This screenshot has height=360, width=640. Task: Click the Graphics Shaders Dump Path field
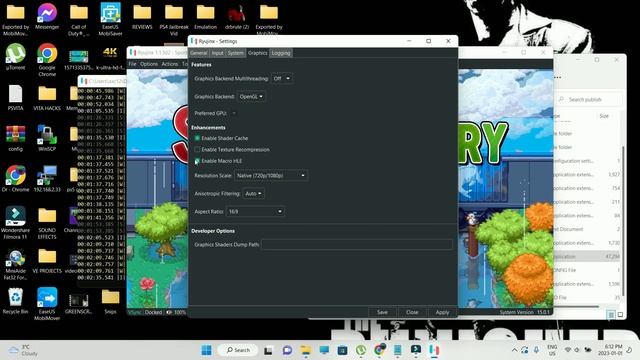357,244
